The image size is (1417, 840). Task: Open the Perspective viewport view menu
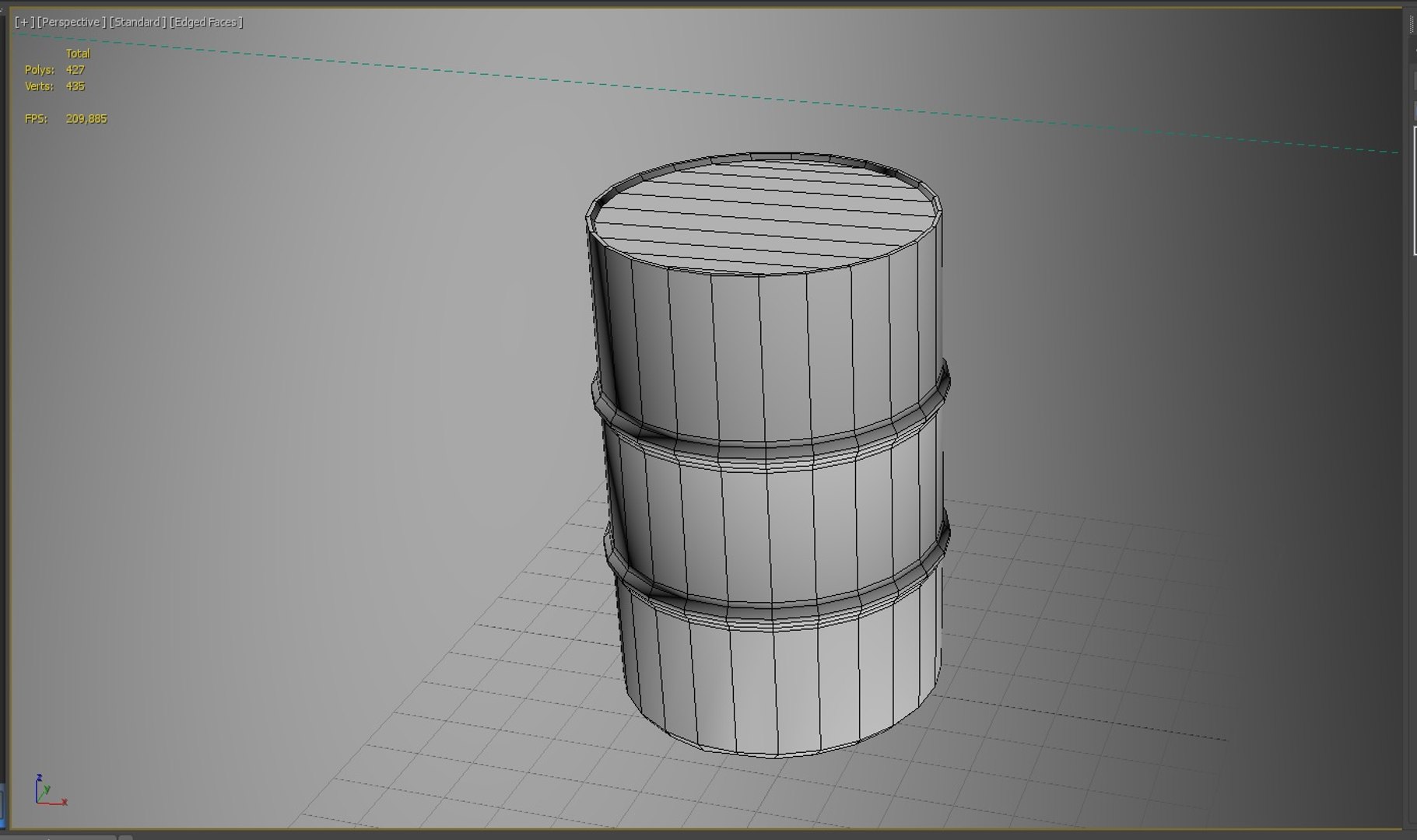(71, 22)
